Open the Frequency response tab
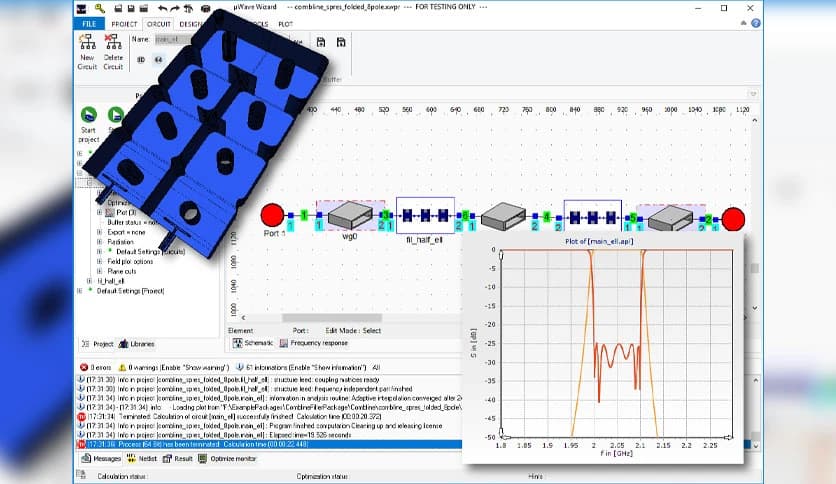 coord(314,343)
